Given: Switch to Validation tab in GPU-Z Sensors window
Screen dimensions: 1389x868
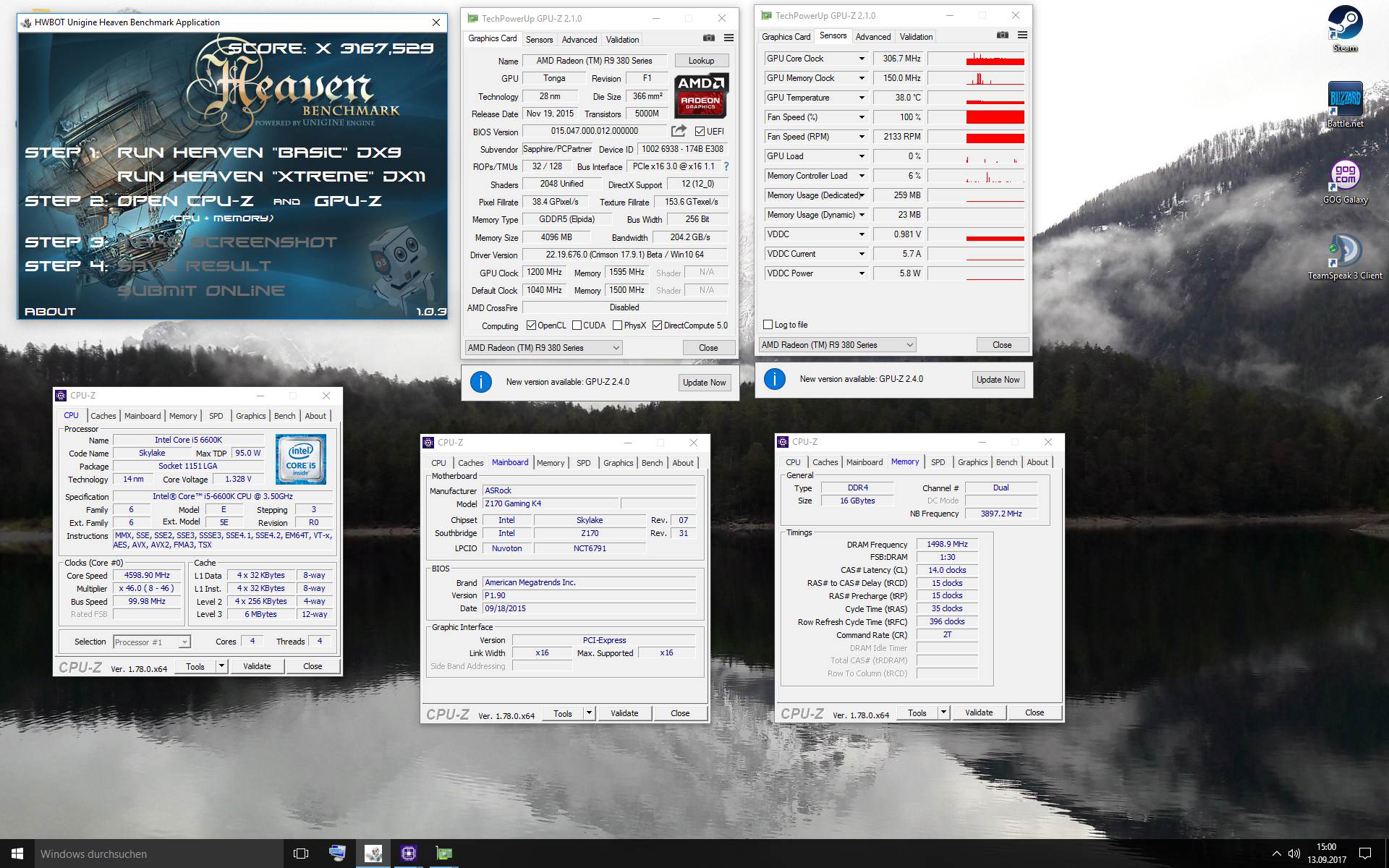Looking at the screenshot, I should point(916,36).
